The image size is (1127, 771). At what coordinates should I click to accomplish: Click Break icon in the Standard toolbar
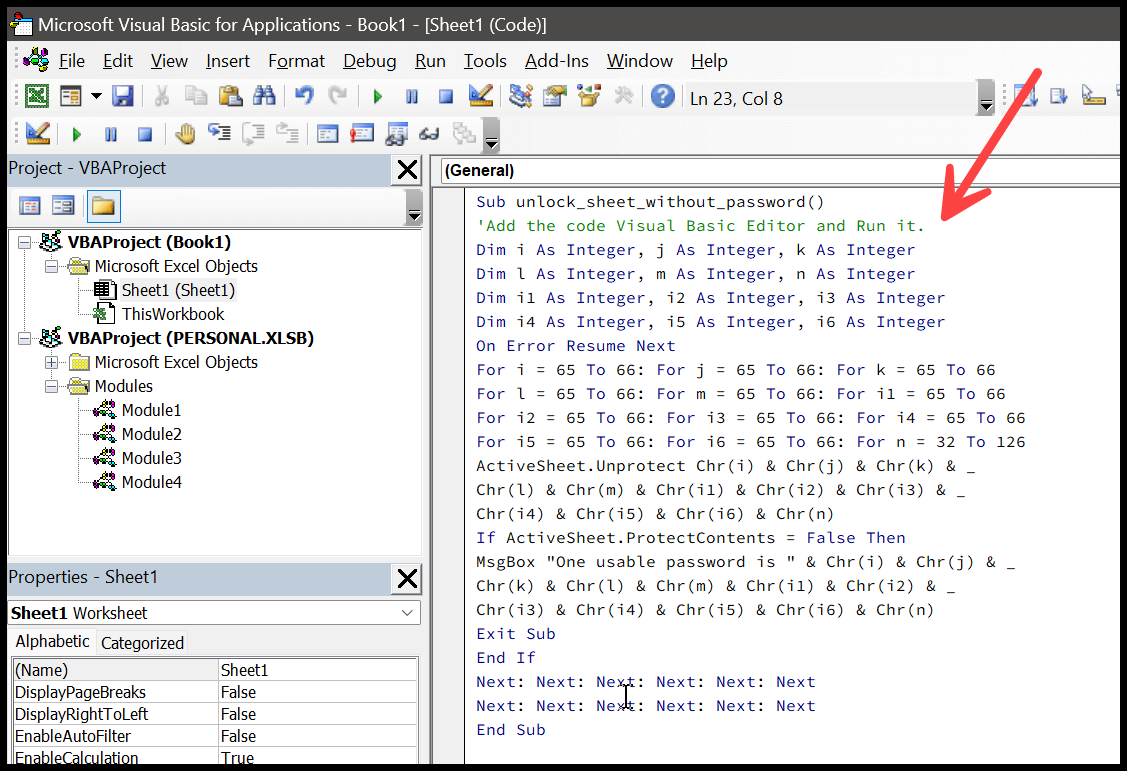tap(411, 96)
